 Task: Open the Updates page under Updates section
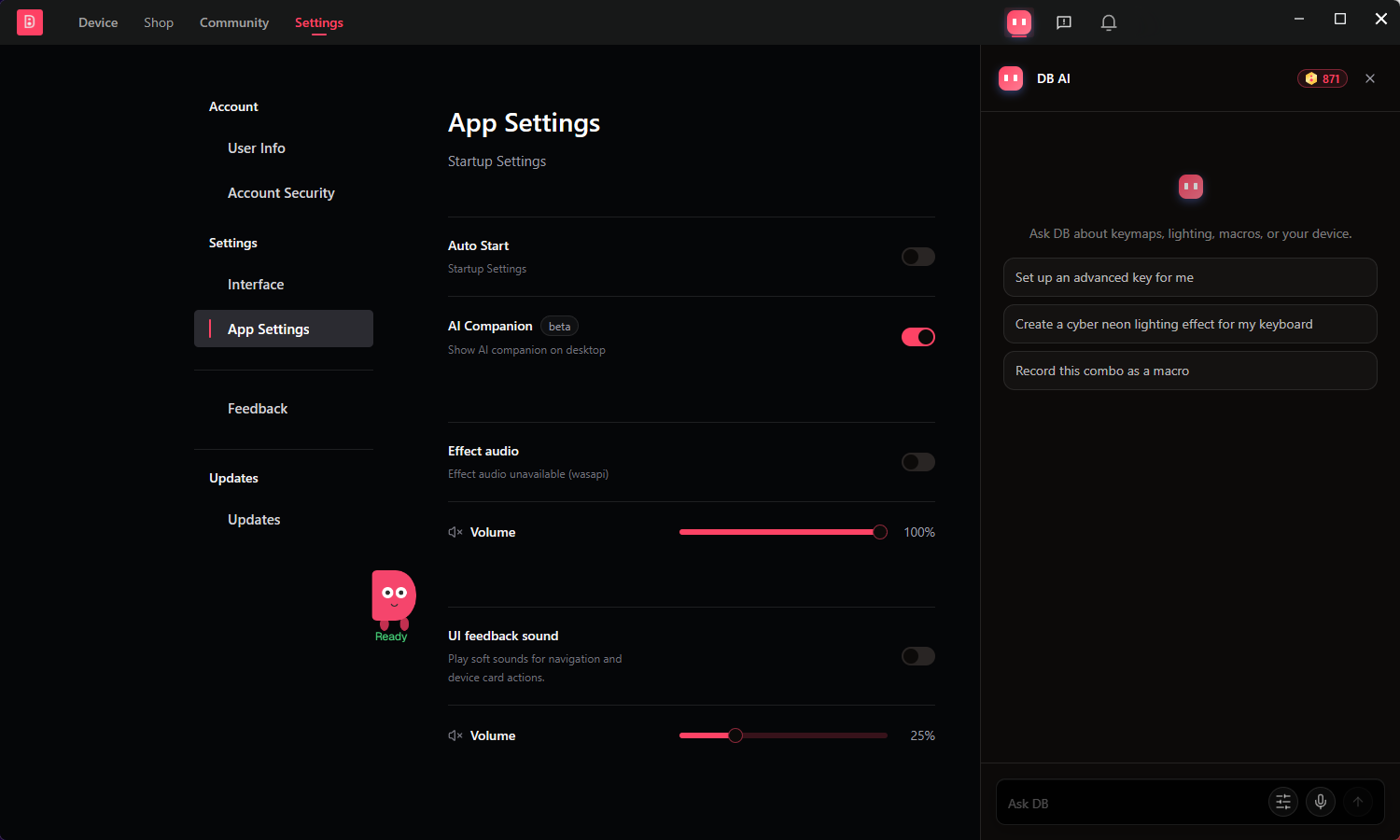click(284, 520)
